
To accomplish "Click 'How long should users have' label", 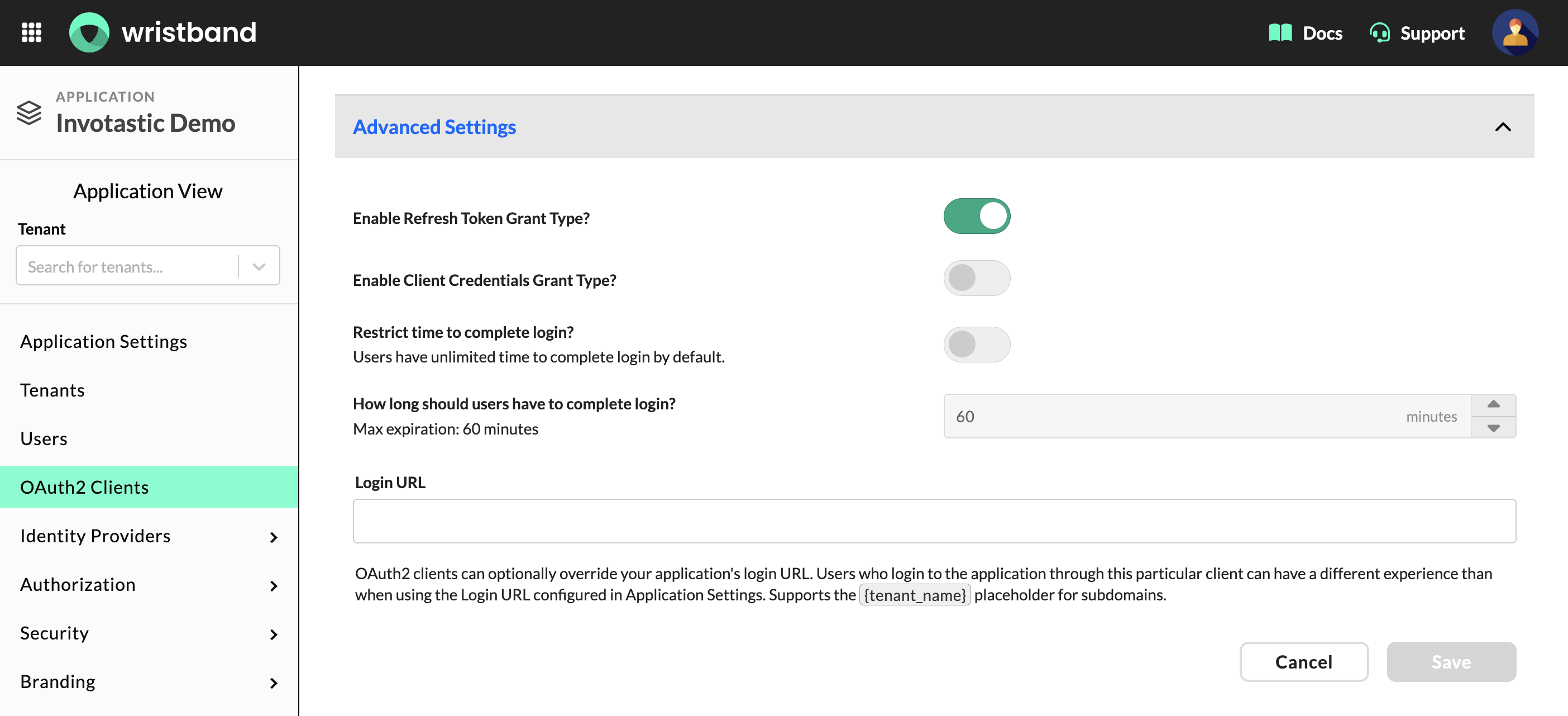I will coord(514,404).
